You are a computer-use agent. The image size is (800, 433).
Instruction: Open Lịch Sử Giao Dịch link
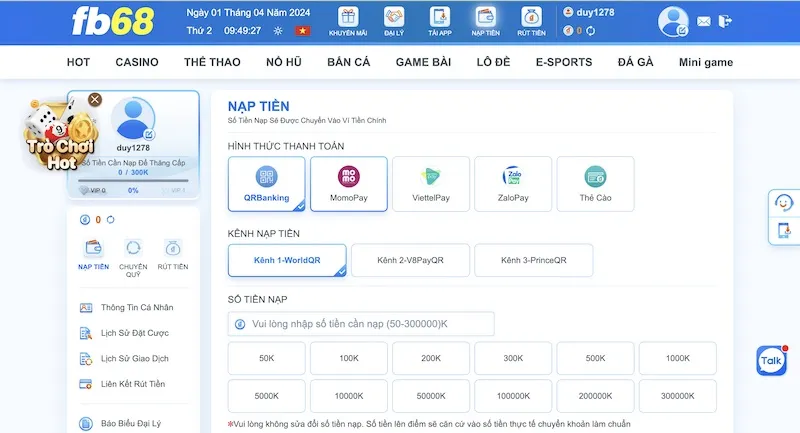click(134, 359)
